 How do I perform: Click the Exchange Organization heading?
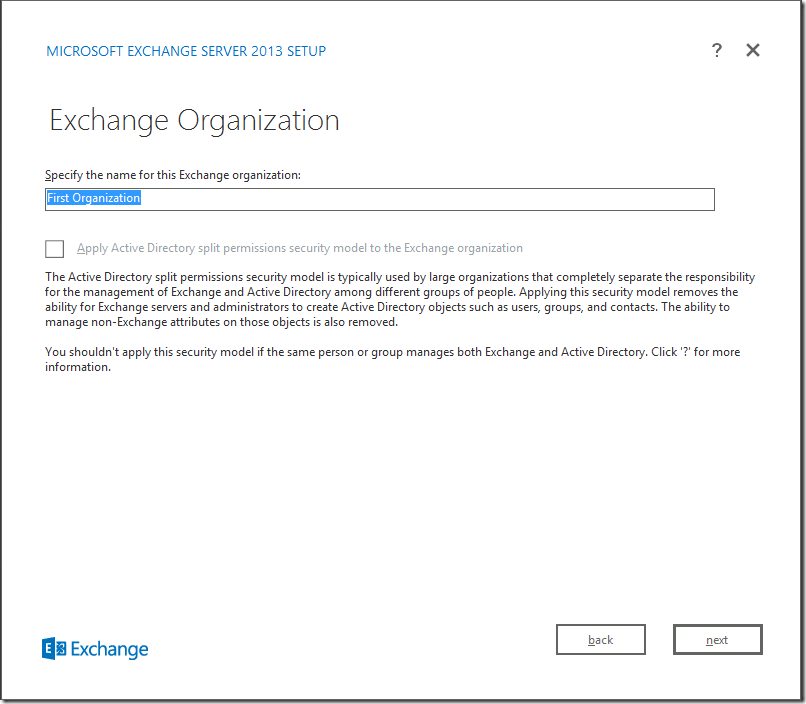(194, 121)
